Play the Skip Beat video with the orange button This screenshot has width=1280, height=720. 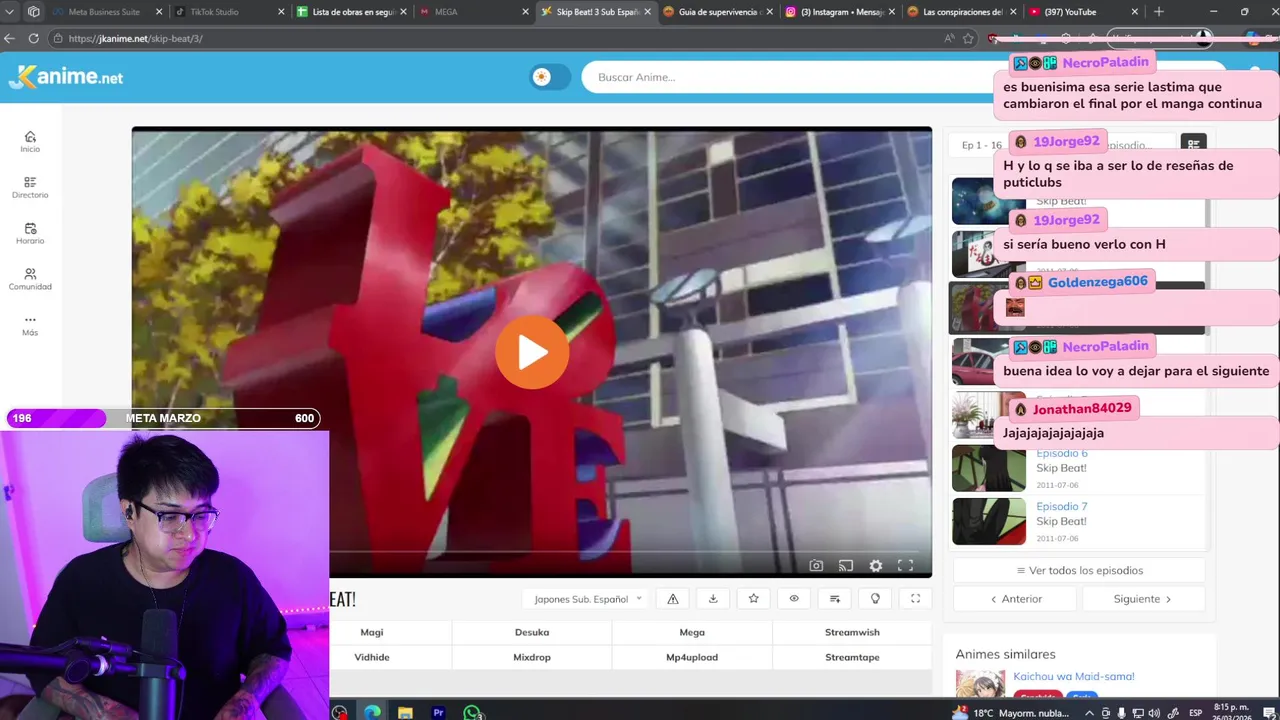tap(532, 352)
